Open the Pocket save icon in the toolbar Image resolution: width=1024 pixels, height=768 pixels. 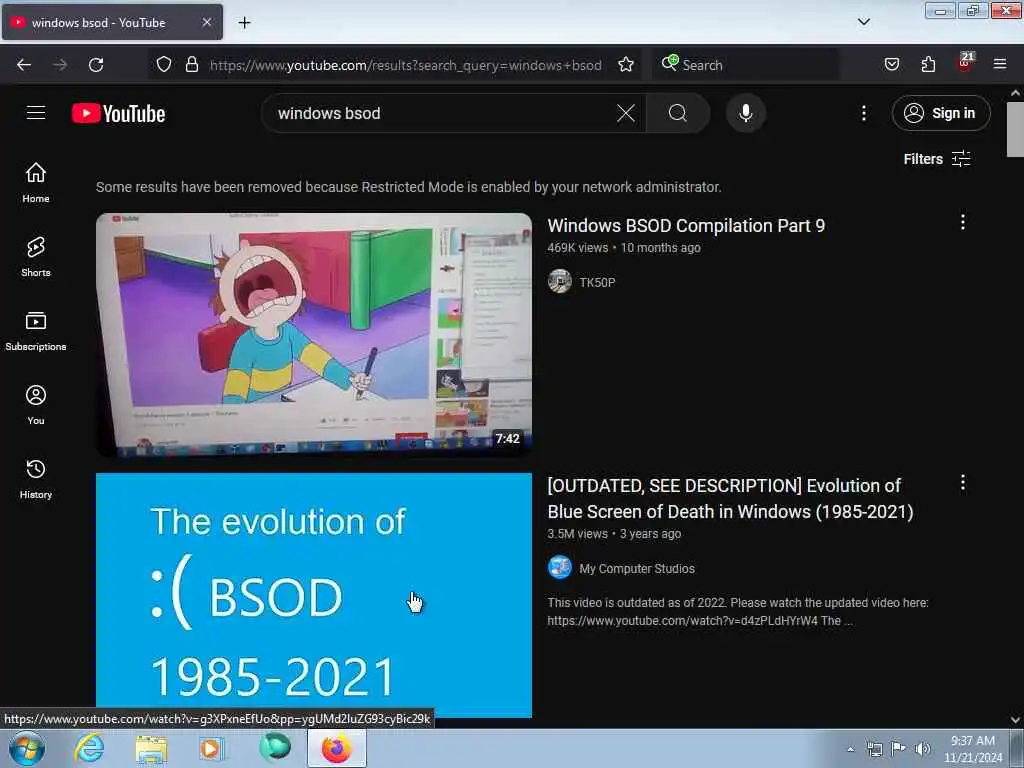(x=891, y=65)
